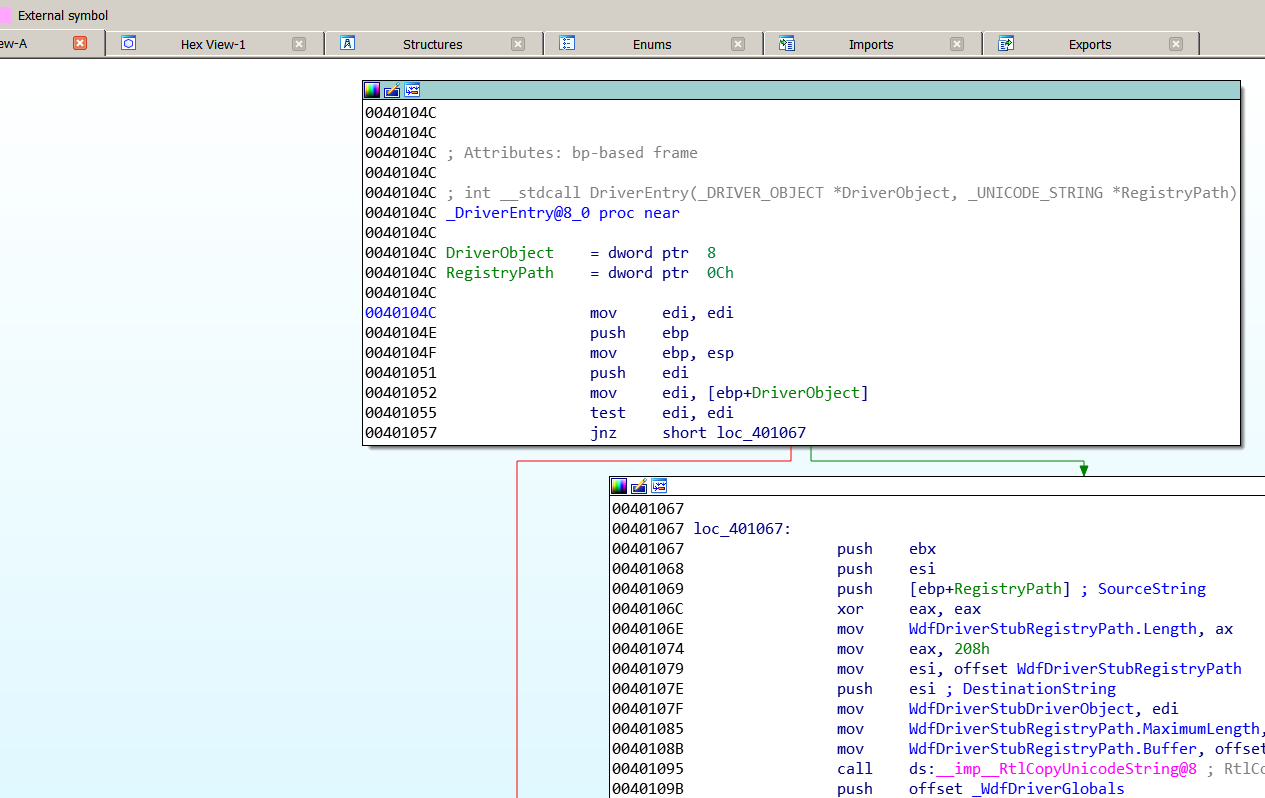Screen dimensions: 1265x798
Task: Open the Imports tab
Action: (870, 44)
